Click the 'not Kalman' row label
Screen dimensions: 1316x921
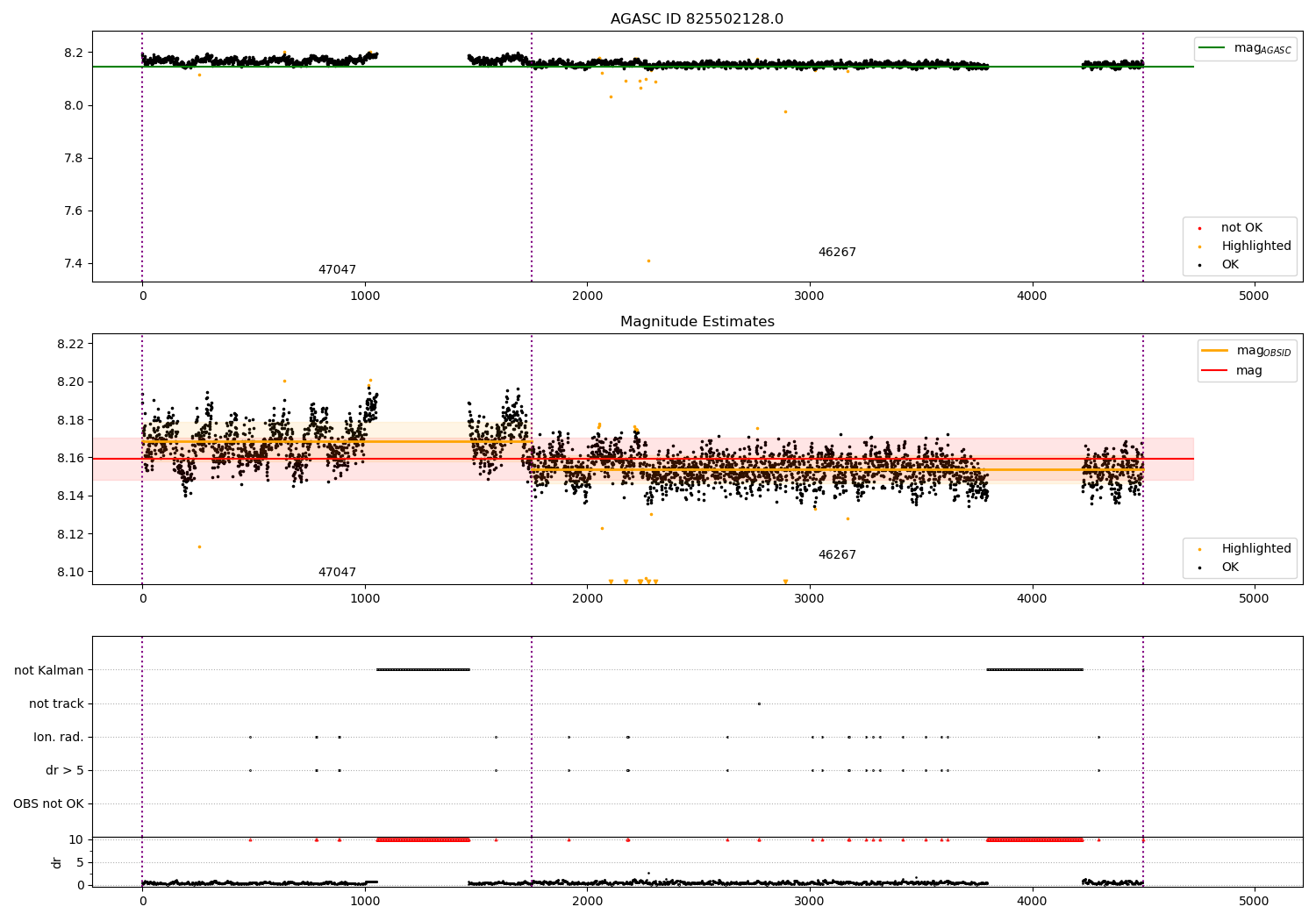pyautogui.click(x=49, y=670)
